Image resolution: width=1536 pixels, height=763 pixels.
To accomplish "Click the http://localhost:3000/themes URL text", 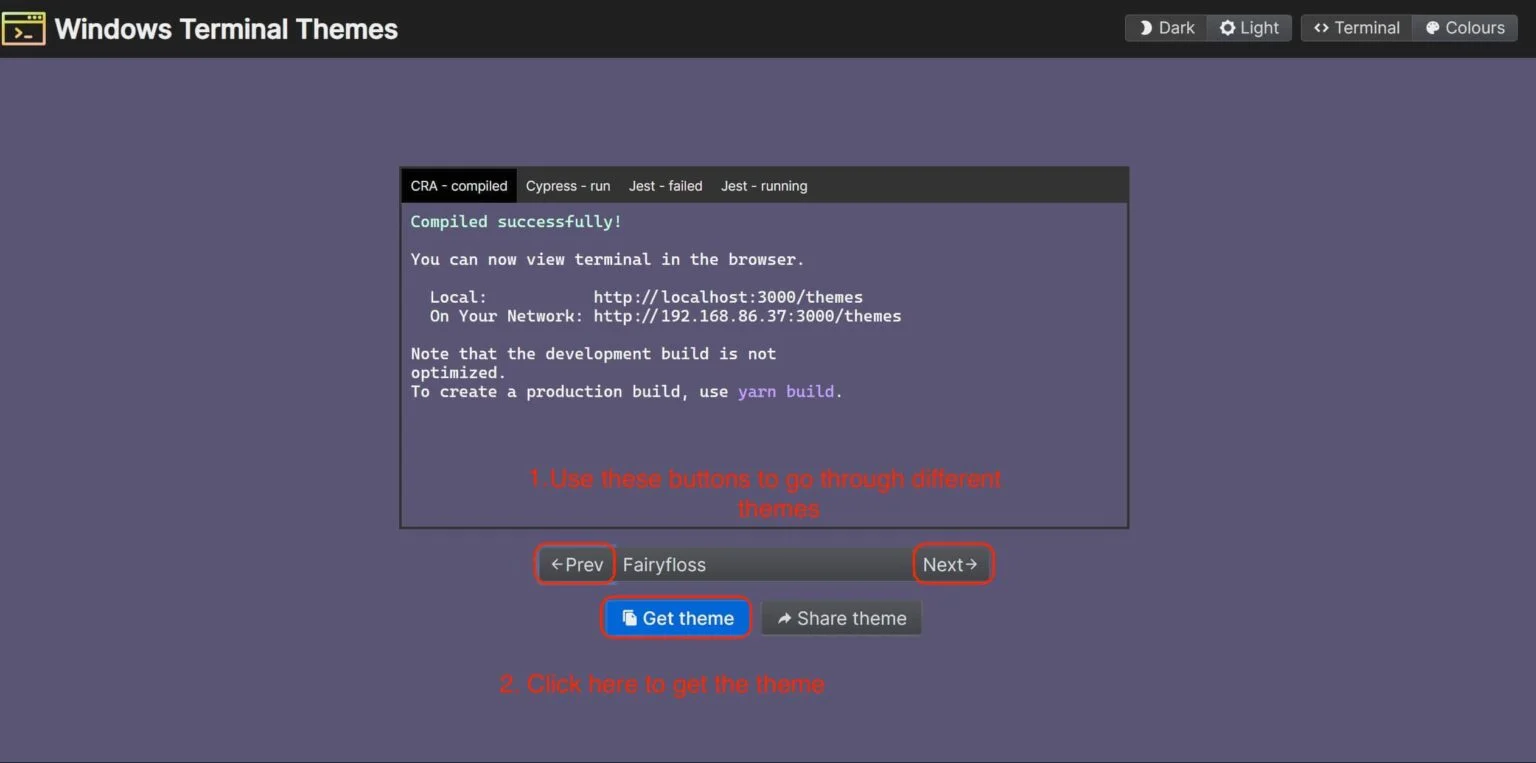I will coord(728,297).
